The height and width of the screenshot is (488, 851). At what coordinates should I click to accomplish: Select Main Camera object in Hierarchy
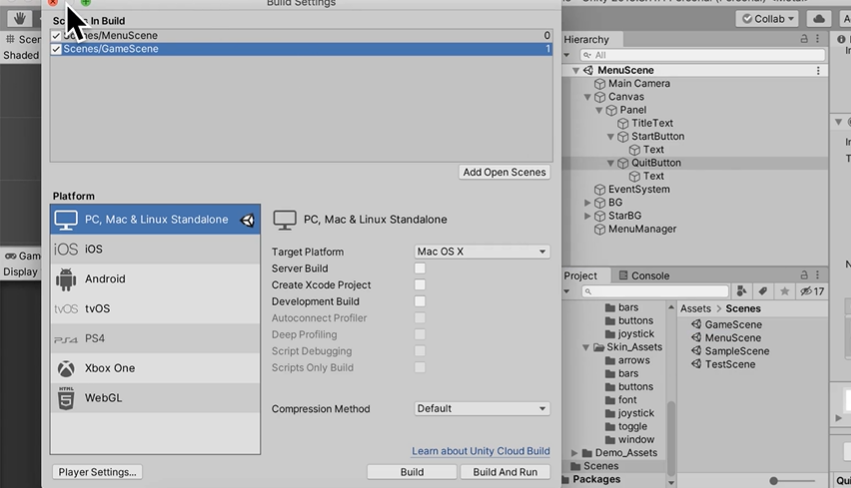pos(639,84)
